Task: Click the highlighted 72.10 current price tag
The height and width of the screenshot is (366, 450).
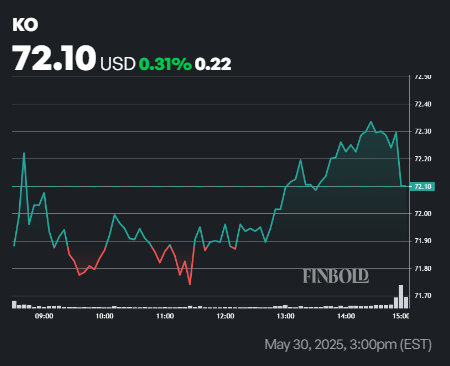Action: click(423, 186)
